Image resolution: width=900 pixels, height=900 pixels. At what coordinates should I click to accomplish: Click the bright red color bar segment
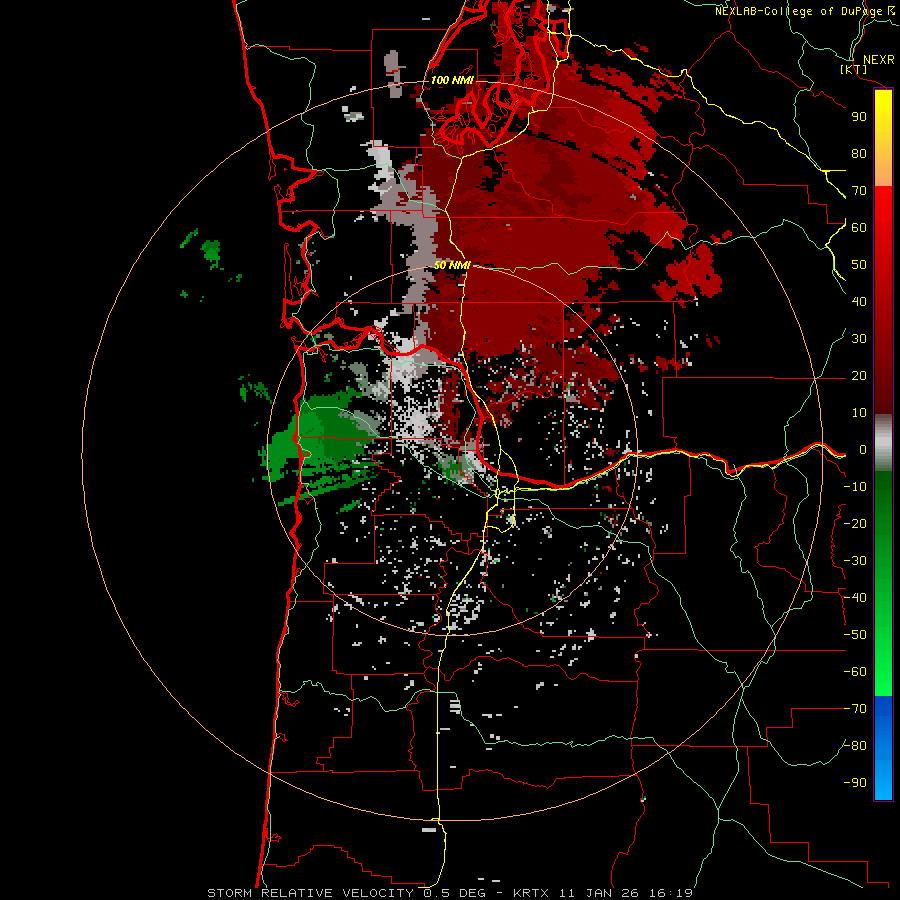click(x=883, y=210)
